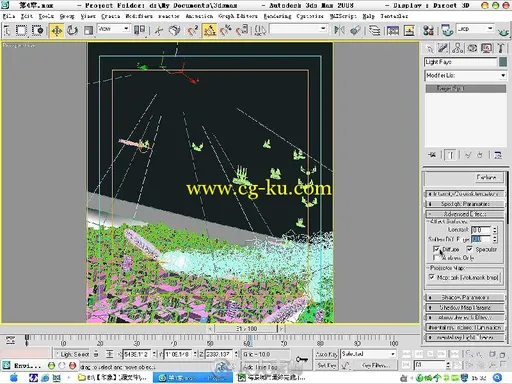Open the MAXScript menu
The height and width of the screenshot is (384, 512).
click(343, 16)
